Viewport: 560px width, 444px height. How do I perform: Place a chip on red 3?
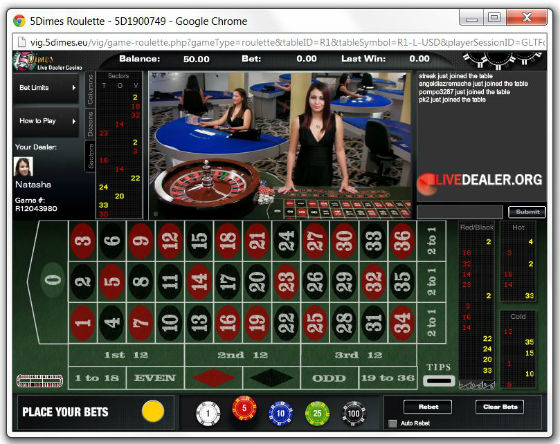[83, 241]
